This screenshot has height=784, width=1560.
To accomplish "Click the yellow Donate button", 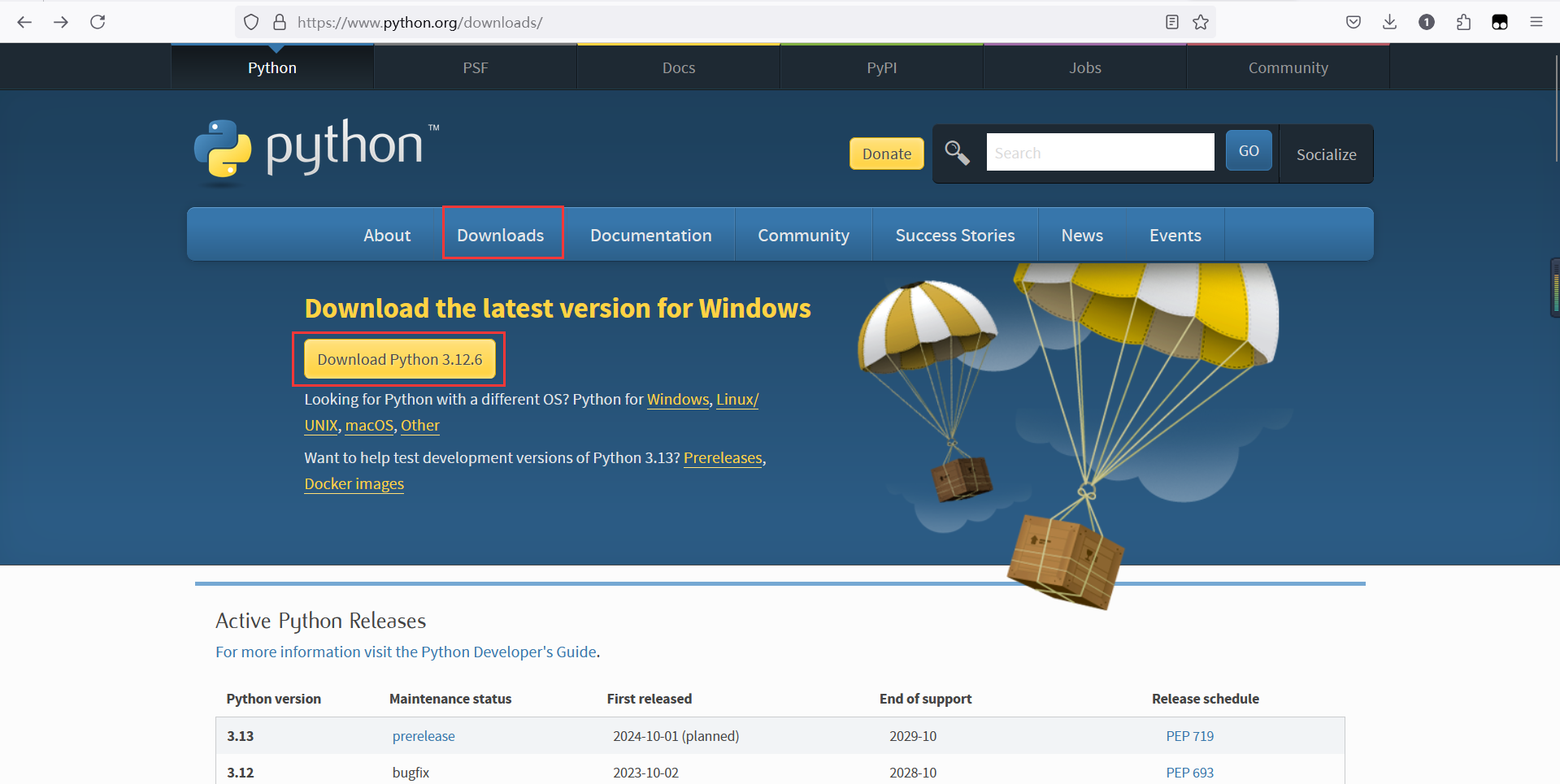I will pyautogui.click(x=887, y=154).
